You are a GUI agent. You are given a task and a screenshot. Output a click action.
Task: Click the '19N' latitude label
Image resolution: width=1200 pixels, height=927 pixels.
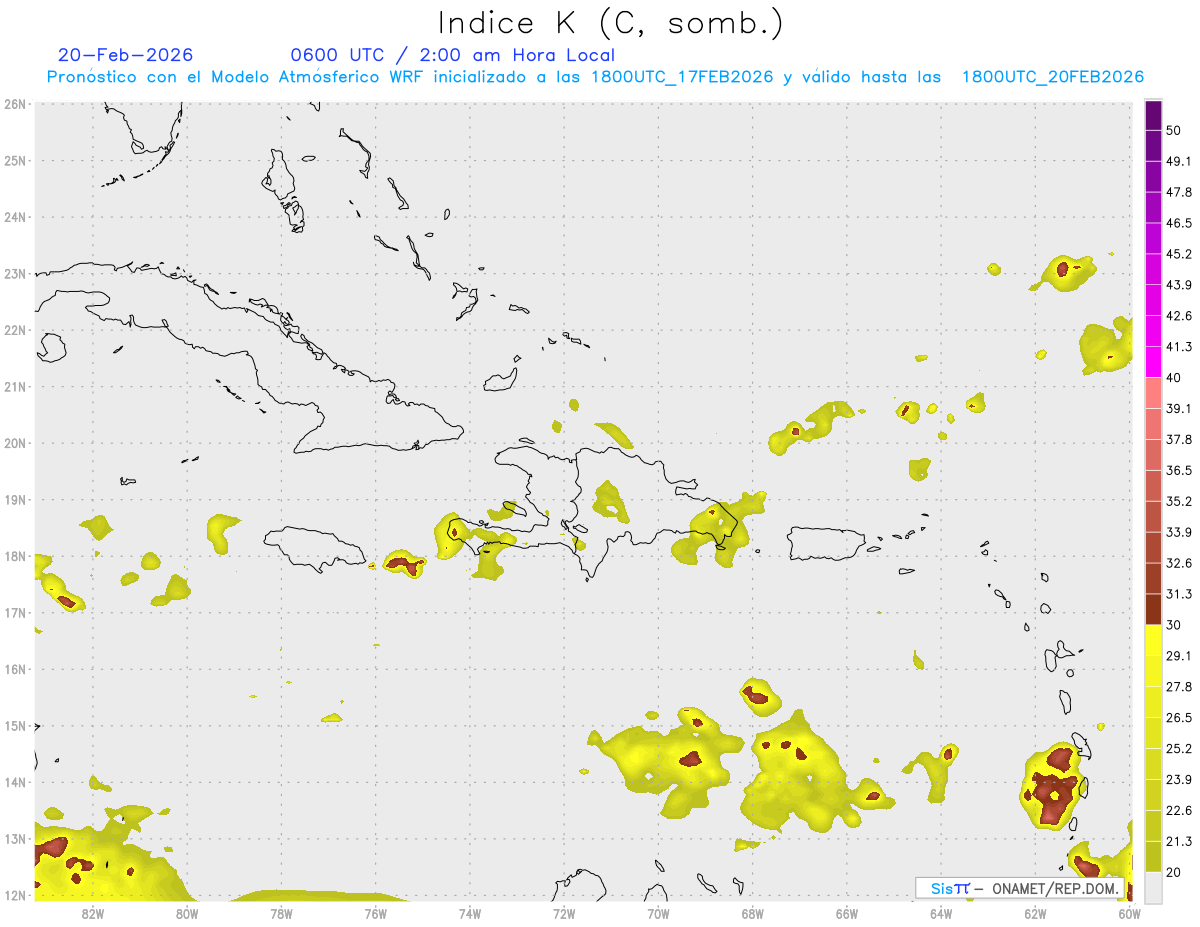[x=14, y=499]
